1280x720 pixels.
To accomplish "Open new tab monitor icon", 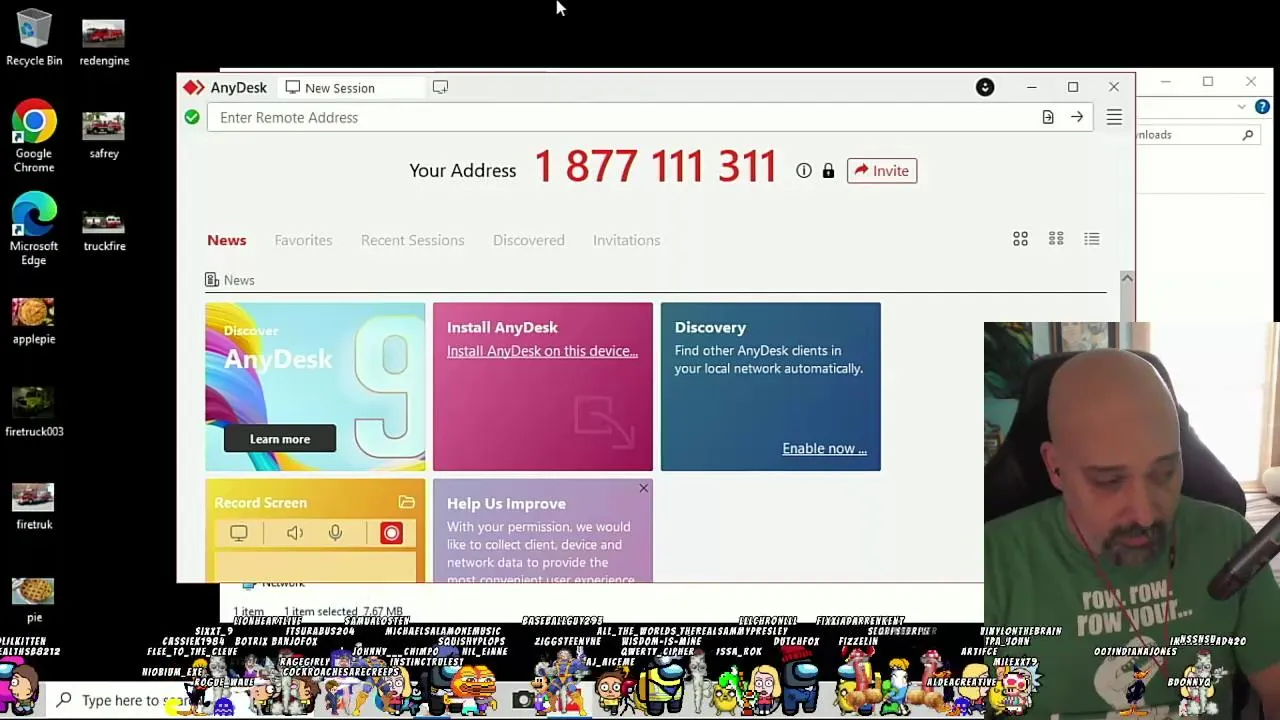I will click(440, 87).
